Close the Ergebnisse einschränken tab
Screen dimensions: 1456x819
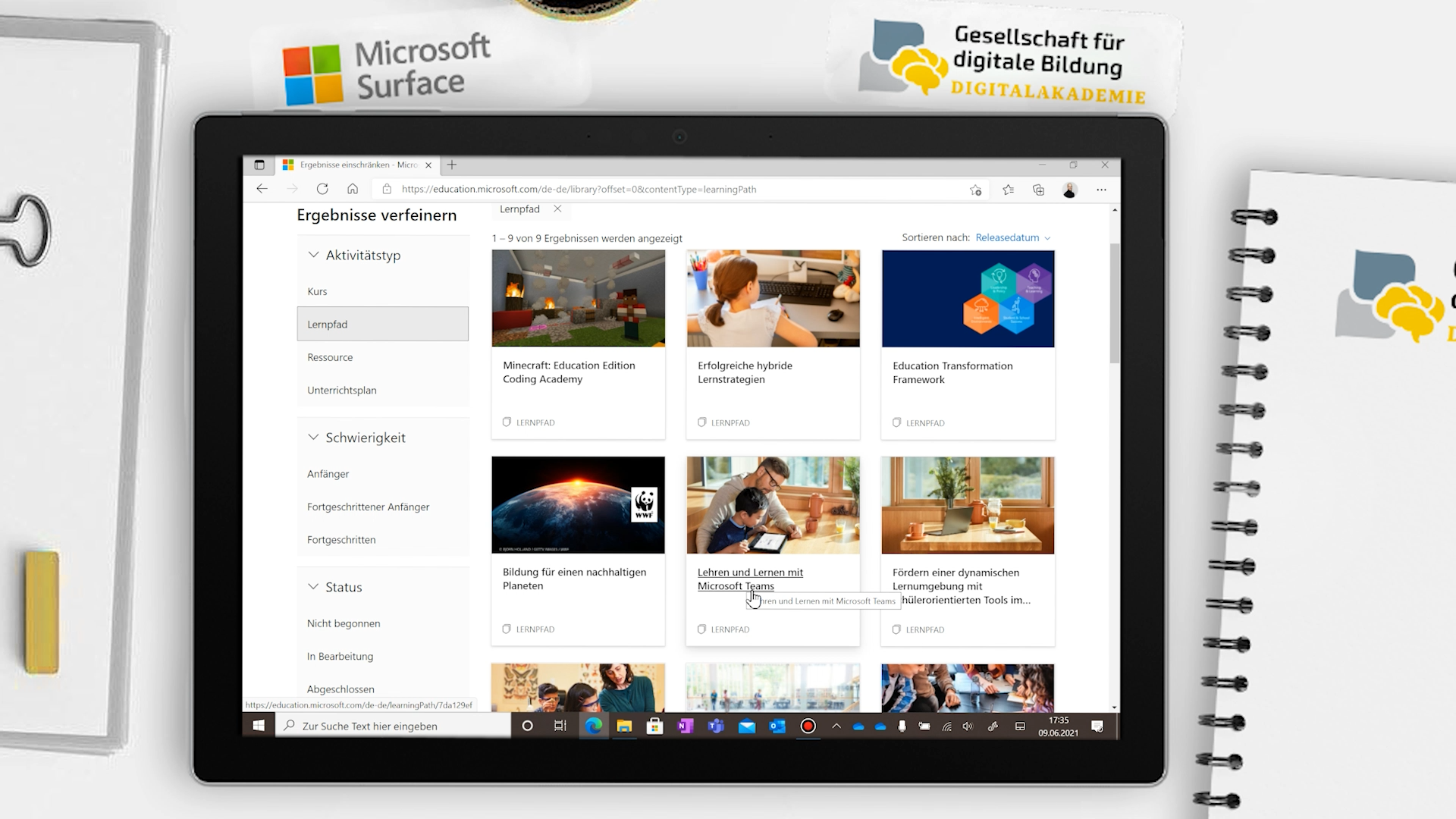(428, 165)
